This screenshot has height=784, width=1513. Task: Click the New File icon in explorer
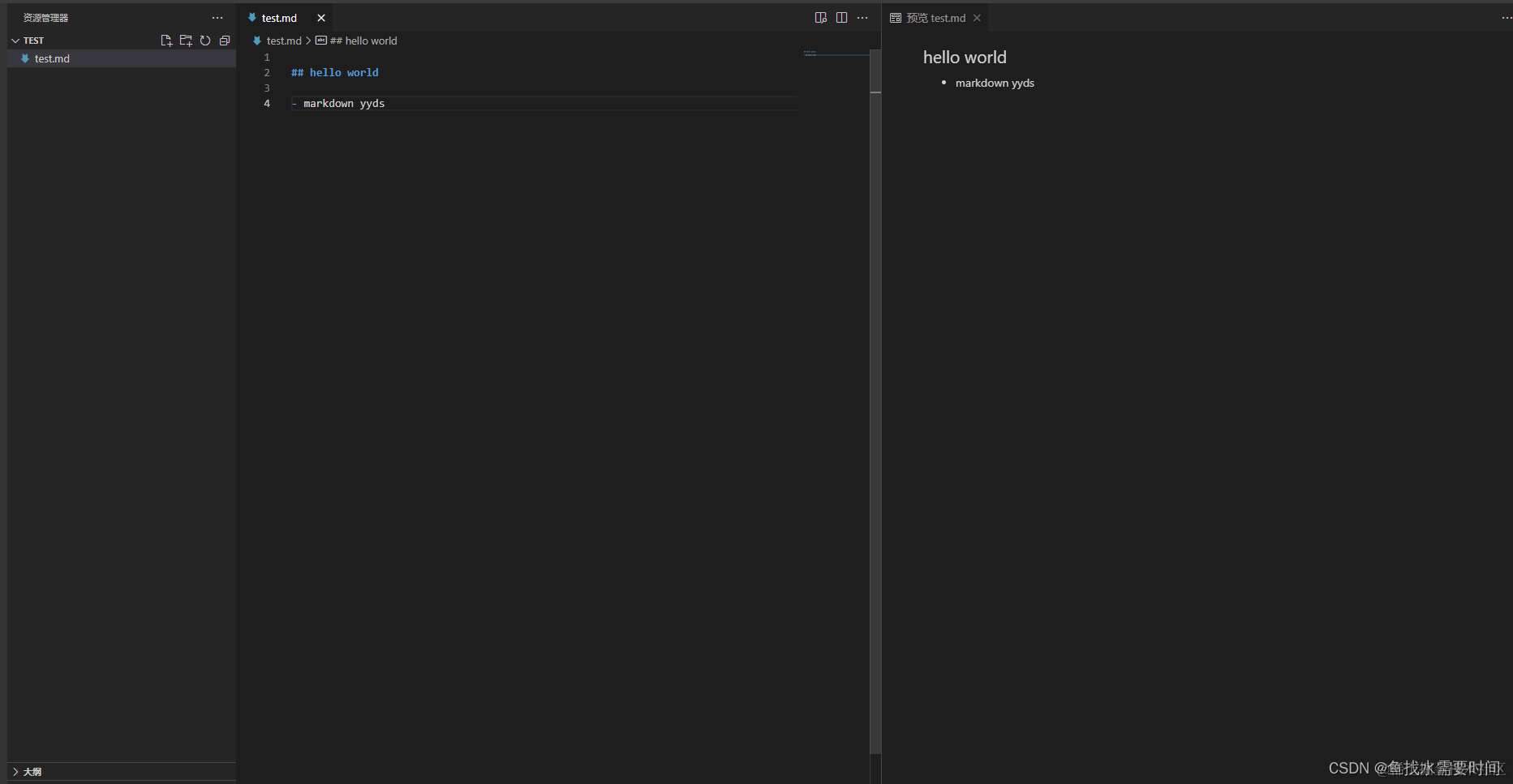(166, 41)
